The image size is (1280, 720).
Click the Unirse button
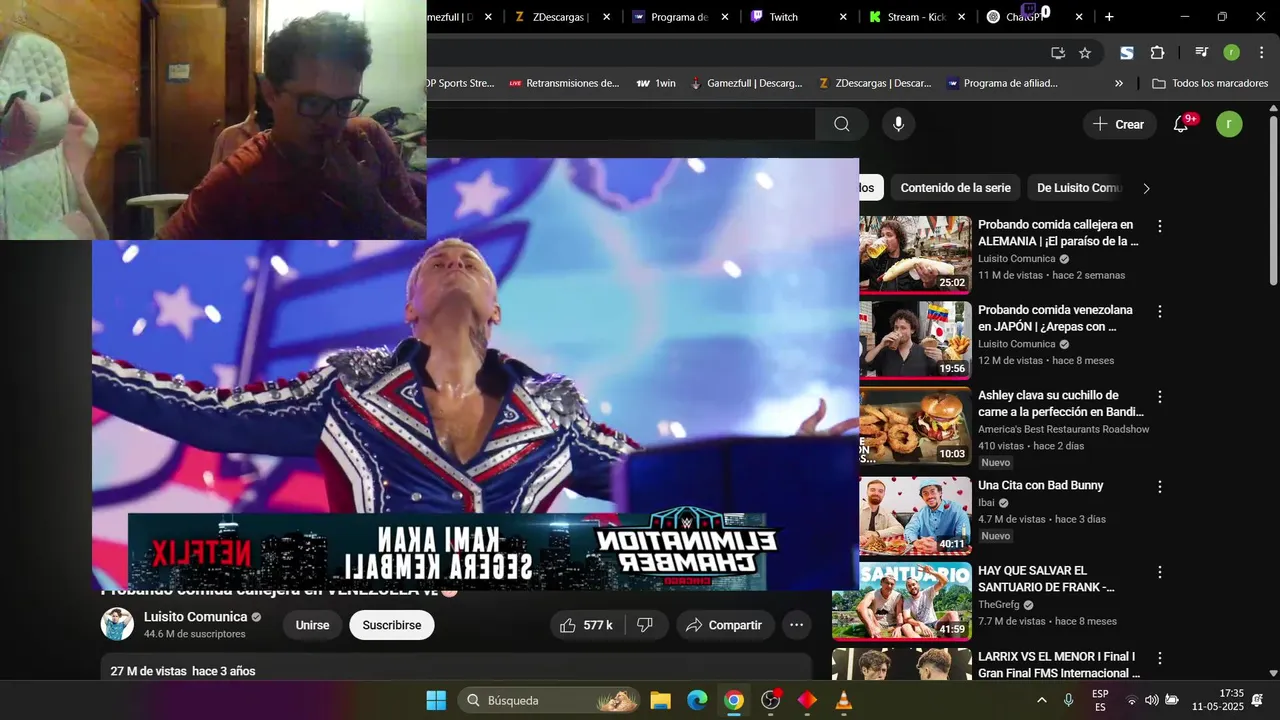coord(312,625)
